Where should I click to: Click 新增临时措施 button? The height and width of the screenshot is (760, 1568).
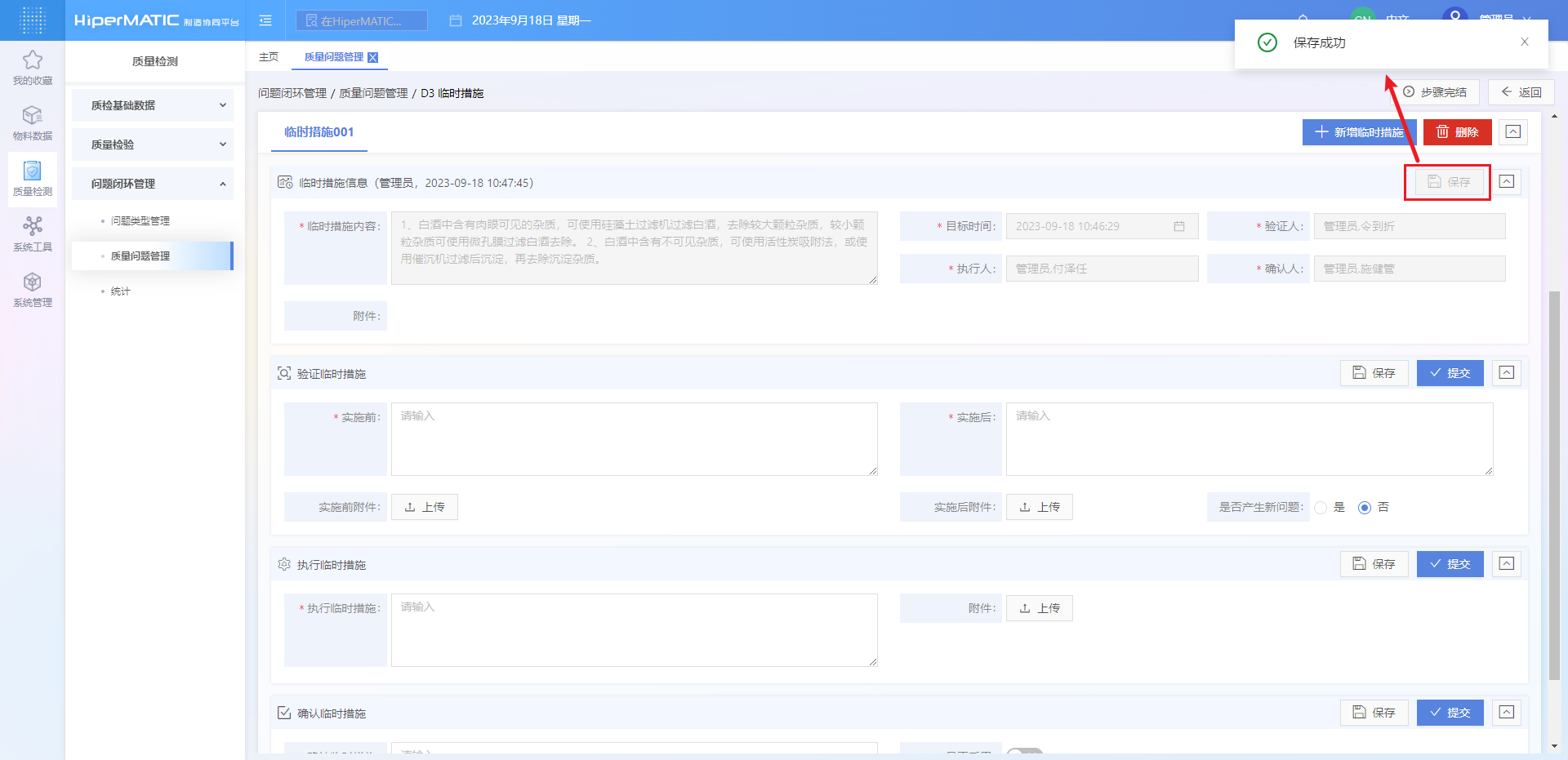(x=1359, y=132)
